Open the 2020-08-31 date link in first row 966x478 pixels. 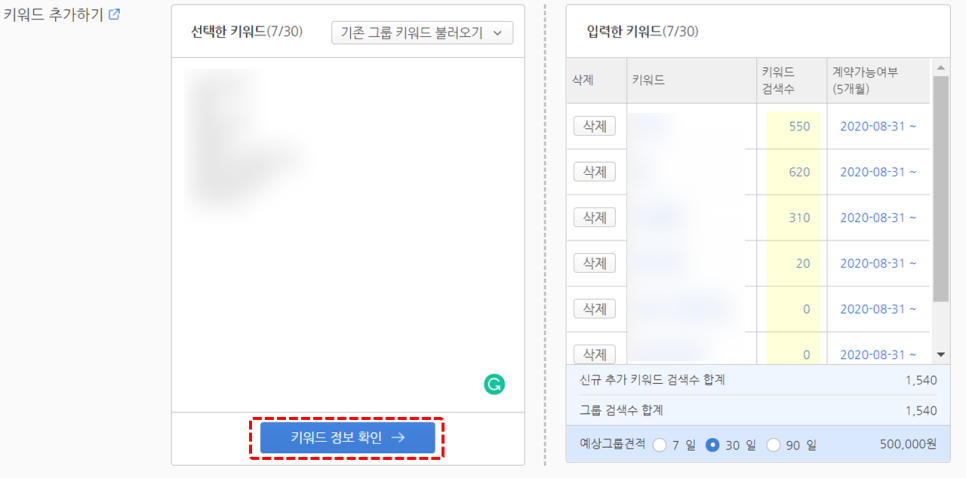click(x=878, y=126)
